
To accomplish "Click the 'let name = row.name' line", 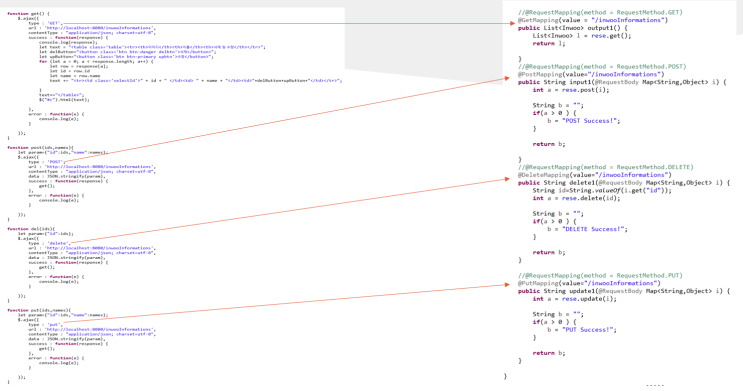I will click(x=75, y=76).
